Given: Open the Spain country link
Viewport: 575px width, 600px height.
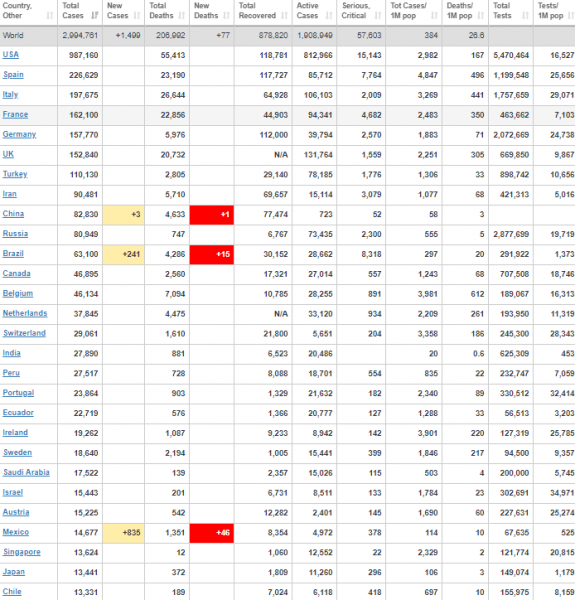Looking at the screenshot, I should (13, 75).
